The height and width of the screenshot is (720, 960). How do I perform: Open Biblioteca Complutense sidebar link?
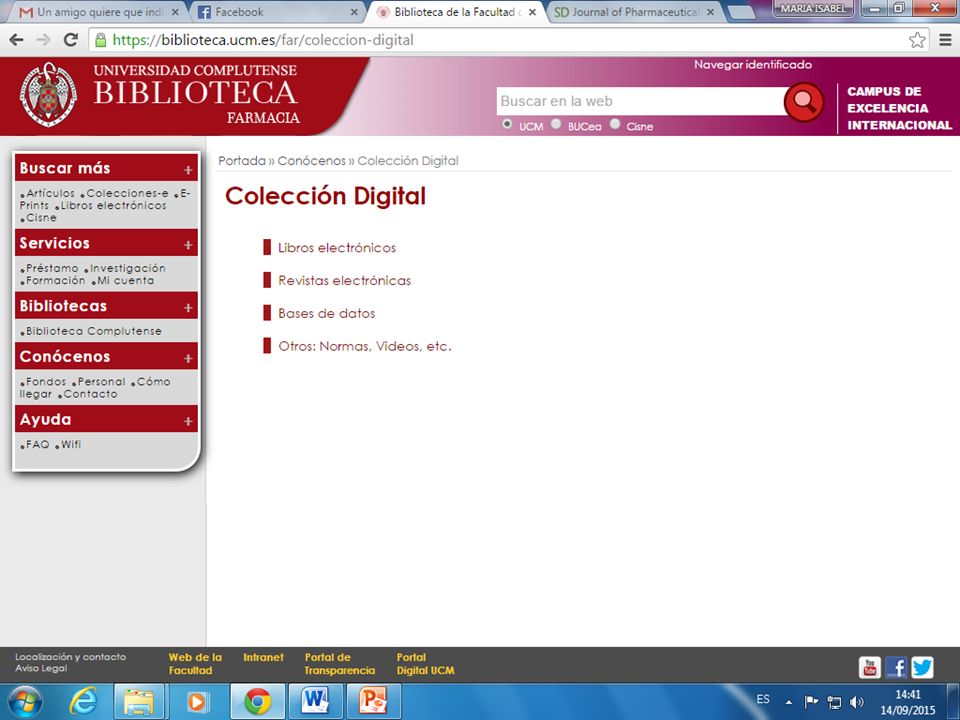(92, 331)
